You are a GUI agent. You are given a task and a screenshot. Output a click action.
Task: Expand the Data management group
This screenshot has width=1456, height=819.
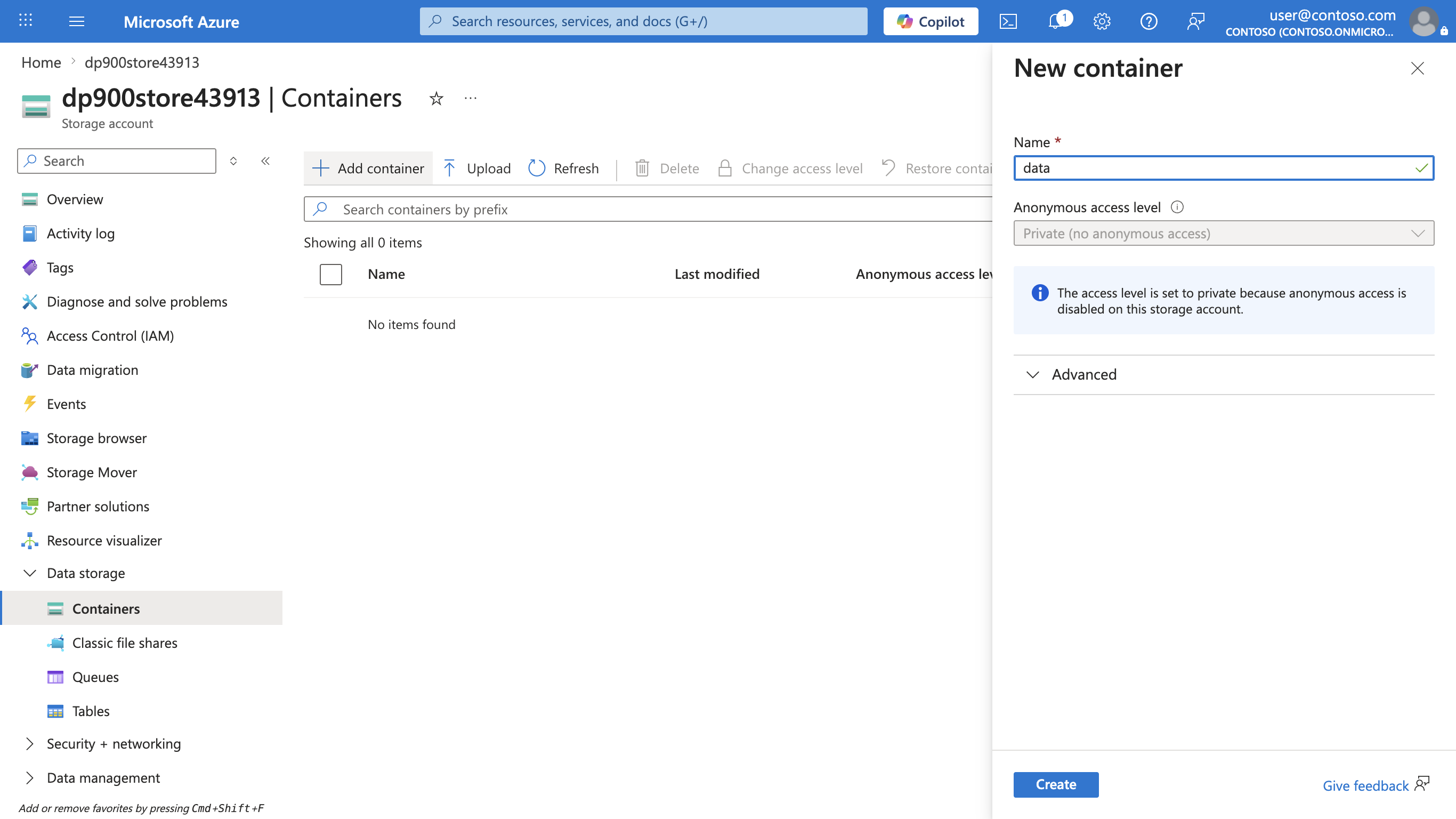30,778
